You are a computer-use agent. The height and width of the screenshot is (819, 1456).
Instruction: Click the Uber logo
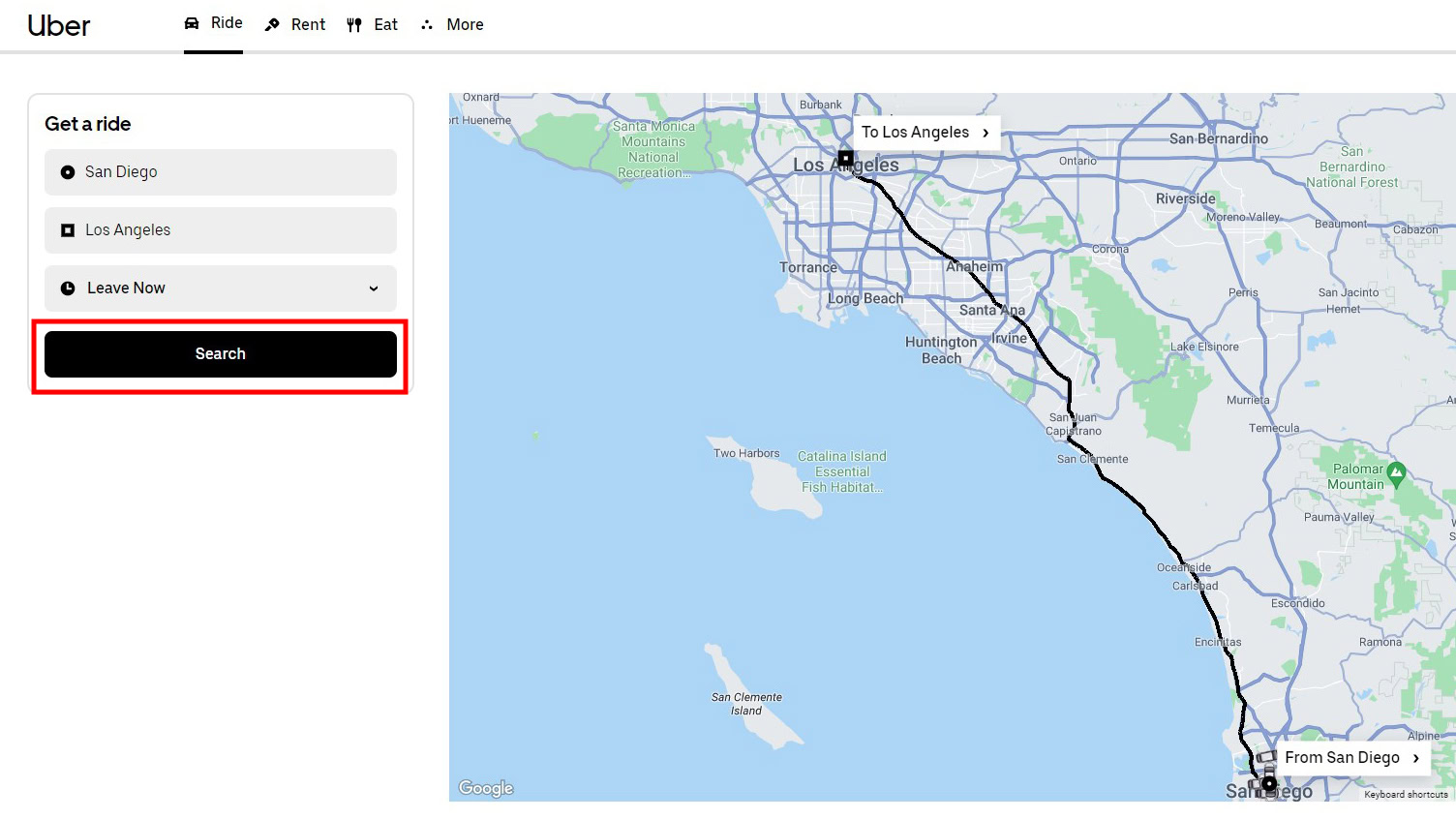(58, 25)
